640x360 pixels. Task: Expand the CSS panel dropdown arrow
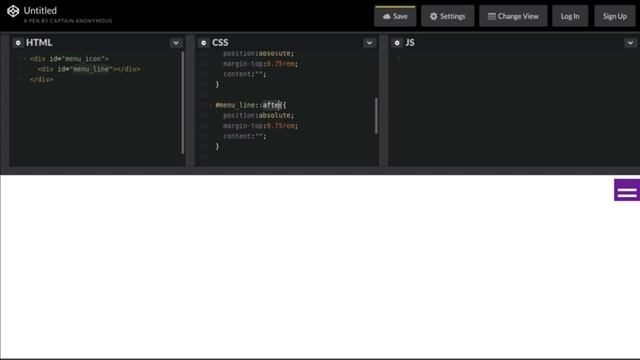[369, 42]
